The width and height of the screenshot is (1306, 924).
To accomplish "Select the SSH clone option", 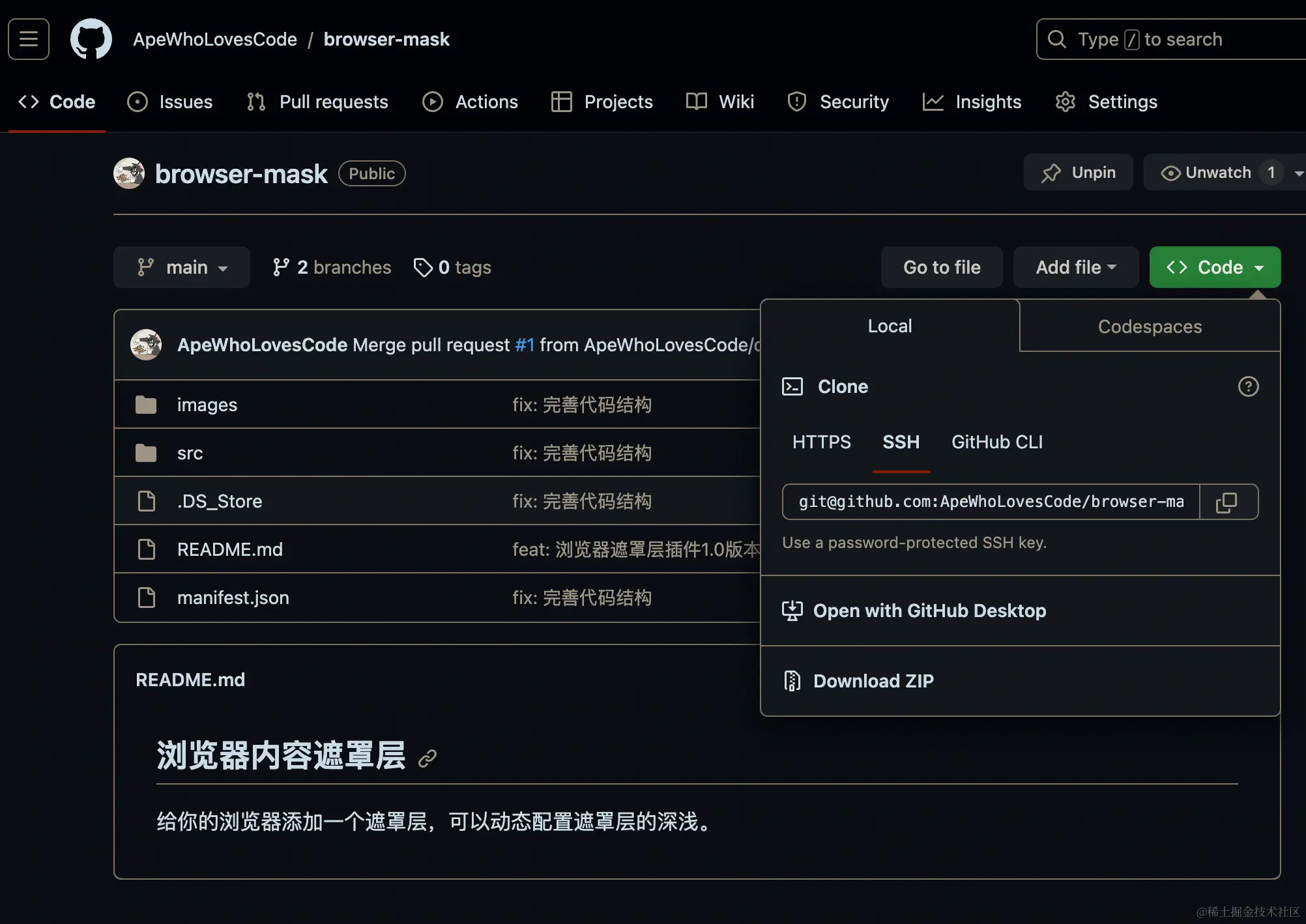I will click(901, 442).
